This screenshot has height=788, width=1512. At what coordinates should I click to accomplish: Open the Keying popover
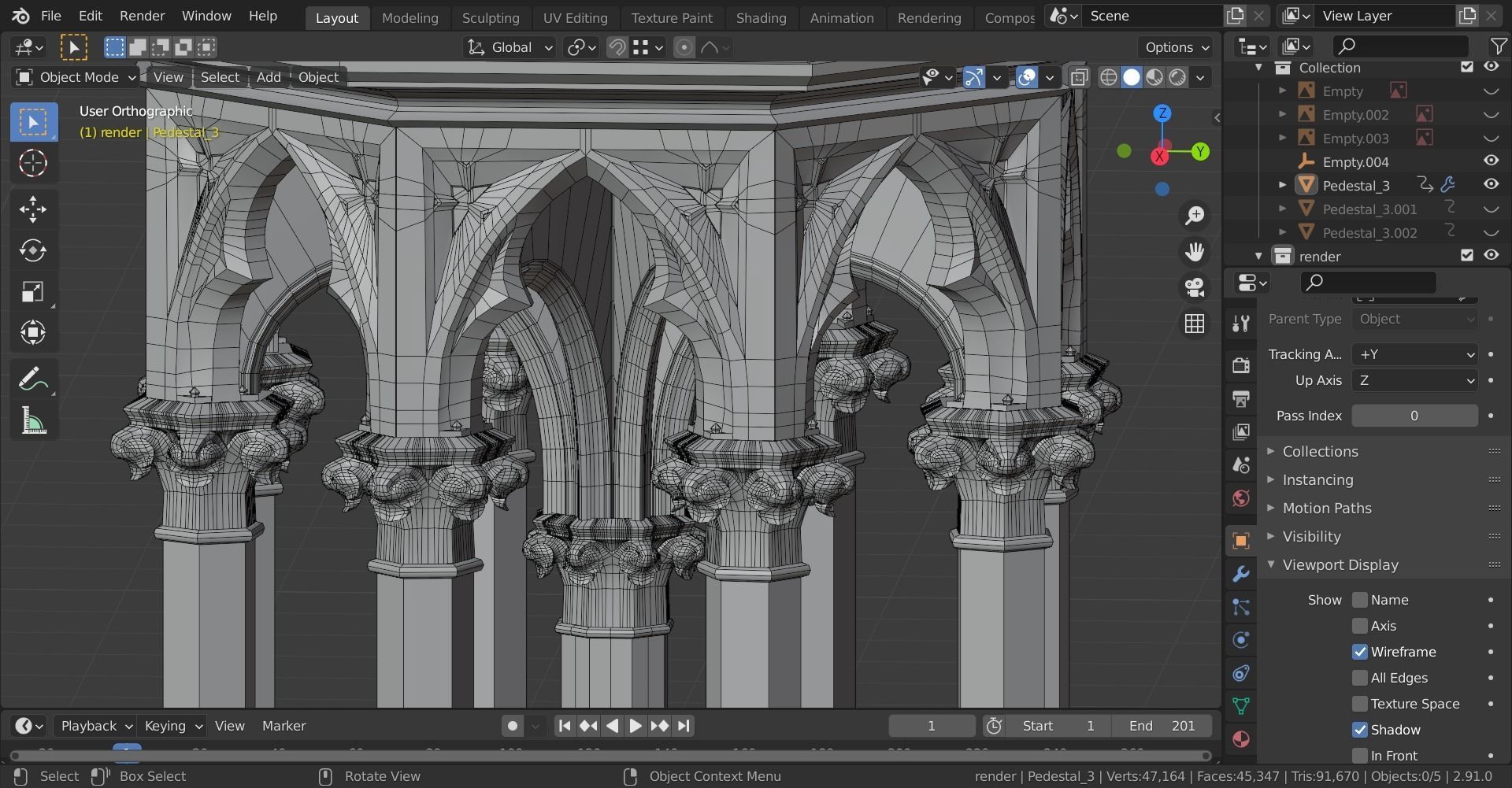coord(172,726)
